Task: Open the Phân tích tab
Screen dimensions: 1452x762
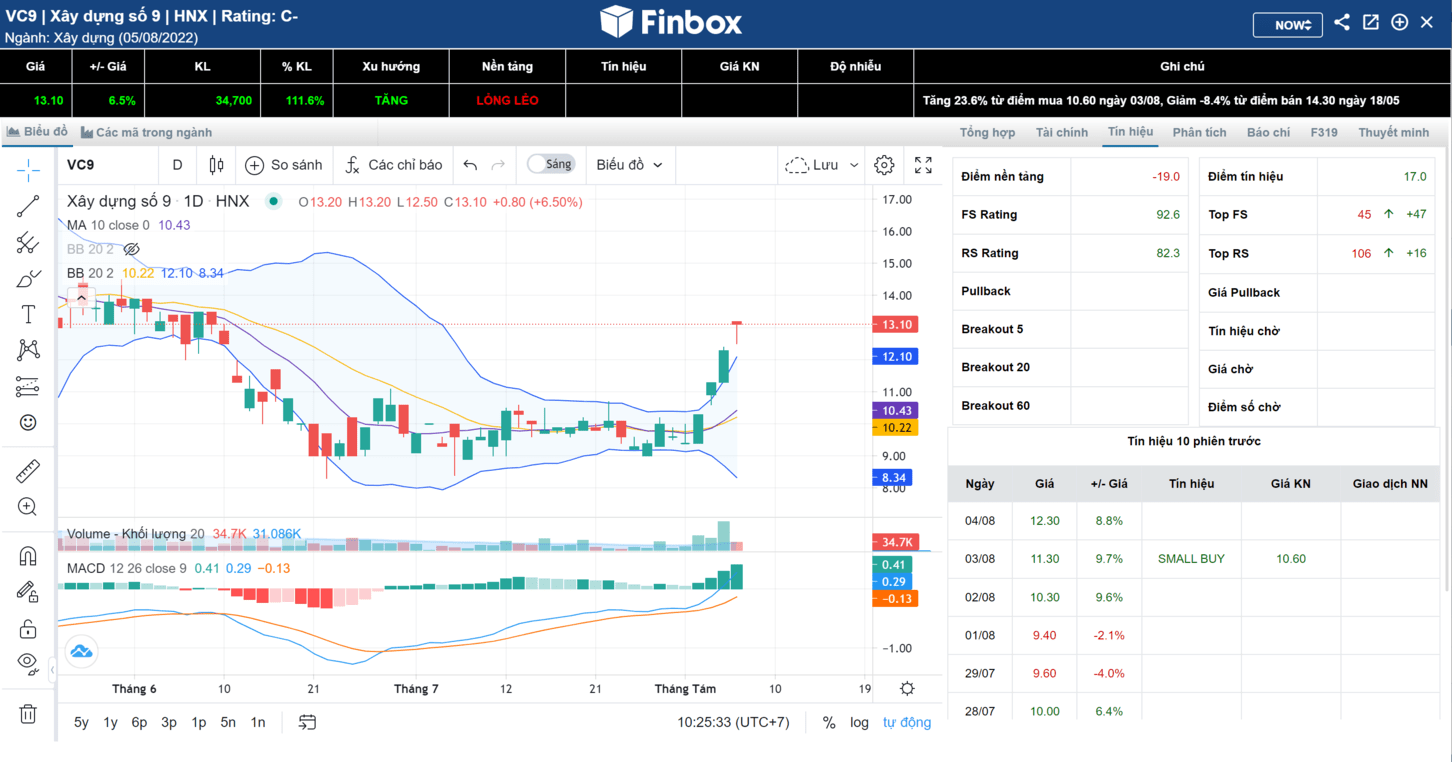Action: click(x=1199, y=132)
